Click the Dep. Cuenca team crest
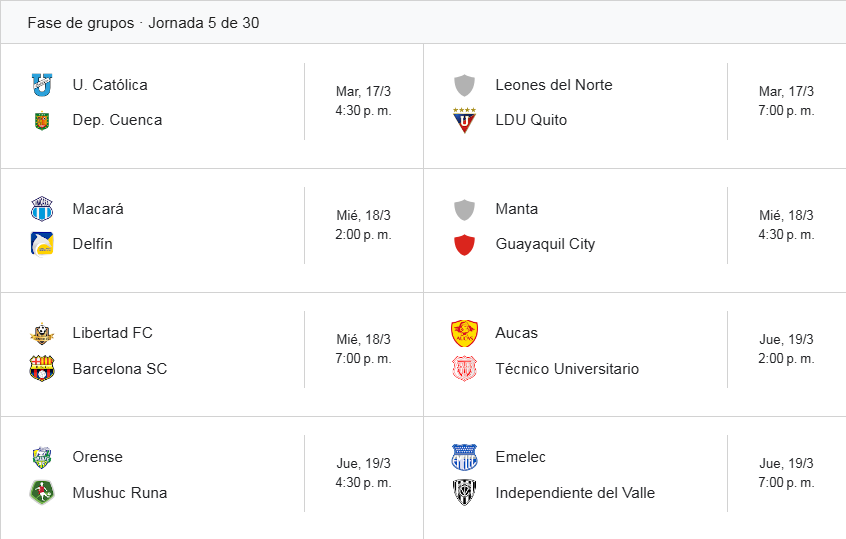The height and width of the screenshot is (539, 846). click(x=41, y=120)
